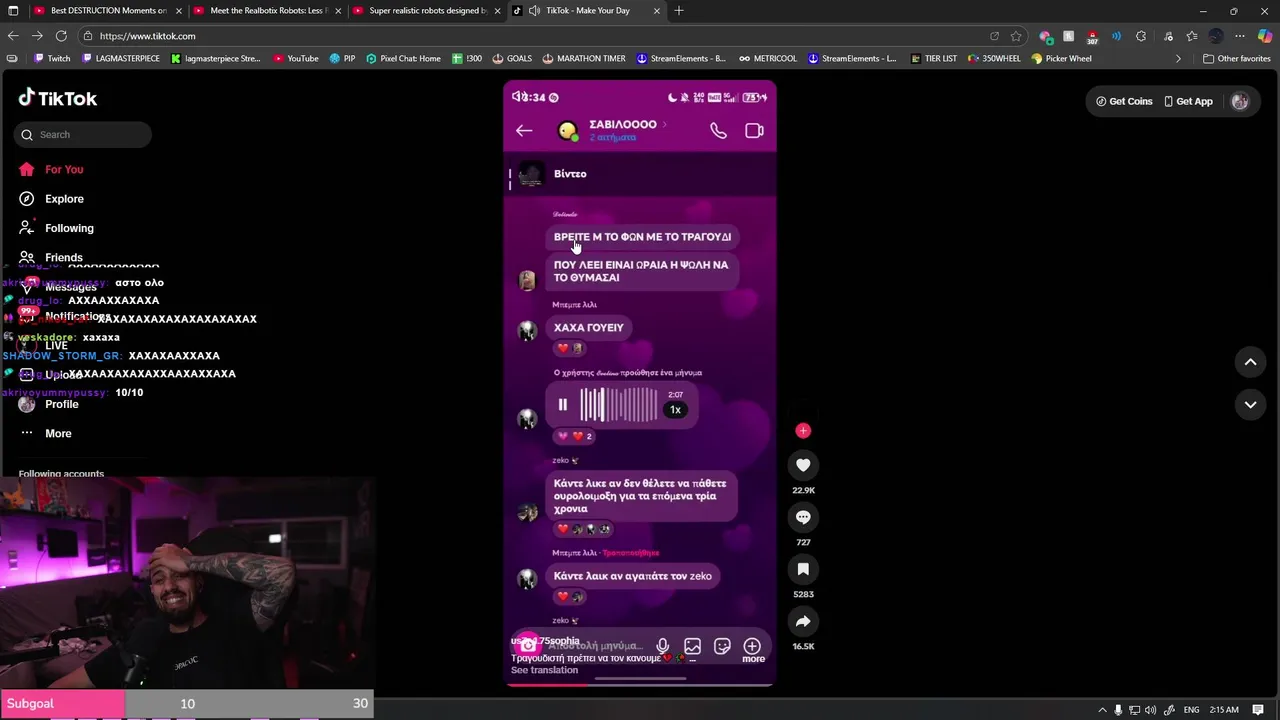
Task: Open the LAGMASTERPIECE bookmark
Action: [x=119, y=59]
